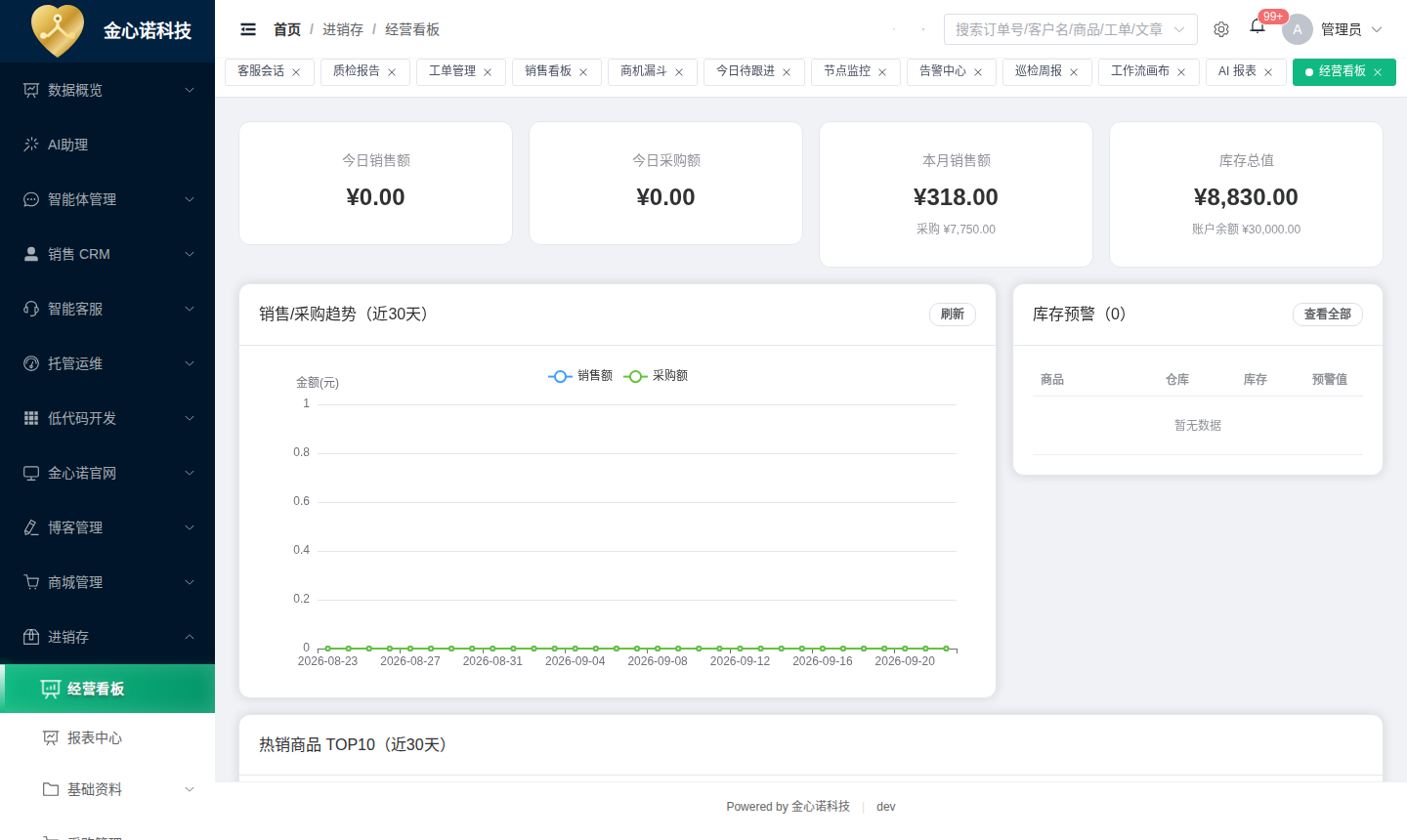1407x840 pixels.
Task: Click the 销售 CRM person icon
Action: point(31,254)
